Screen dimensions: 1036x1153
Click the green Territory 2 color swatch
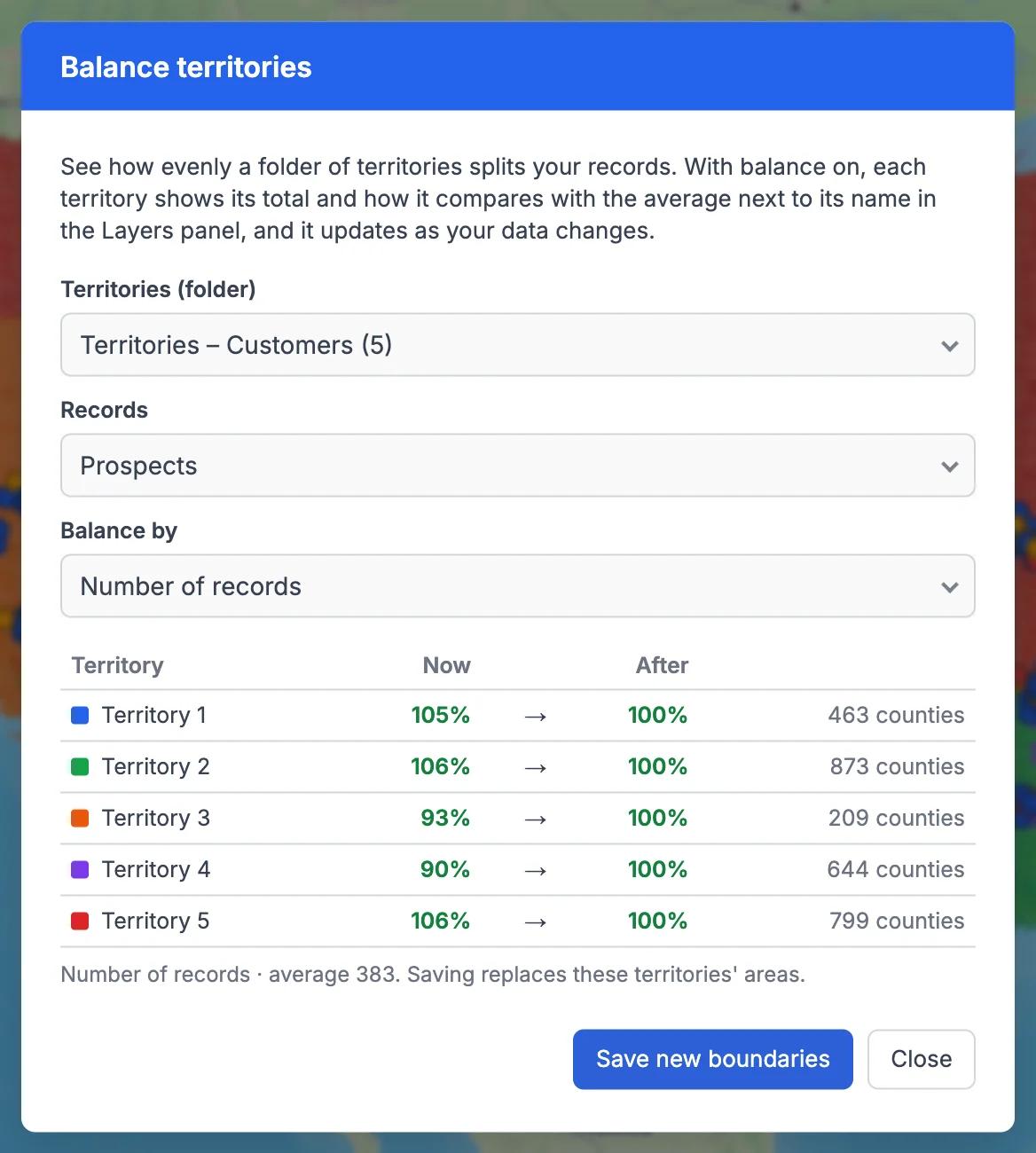[x=80, y=766]
